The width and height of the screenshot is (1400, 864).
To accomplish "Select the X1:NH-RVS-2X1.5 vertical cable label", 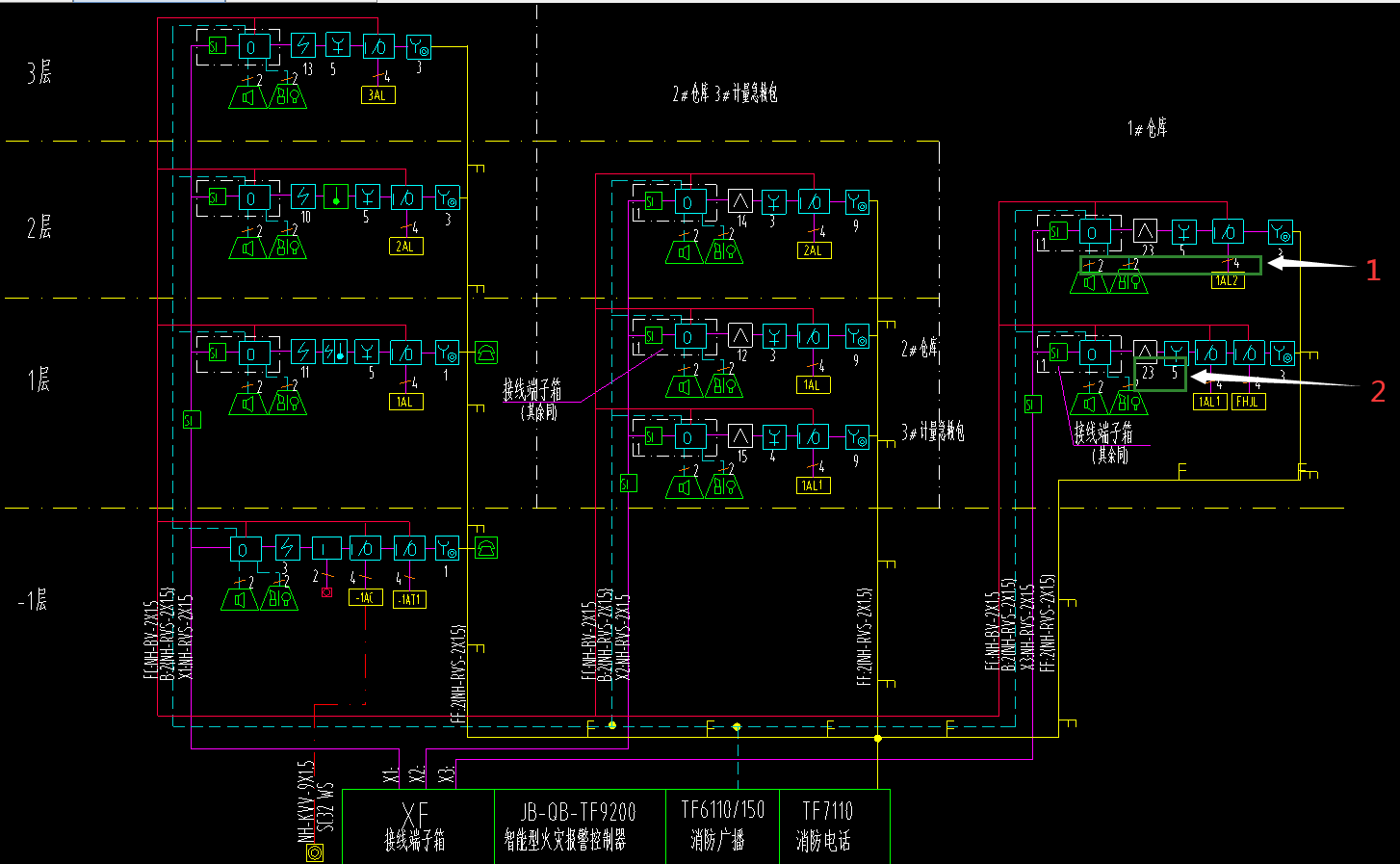I will click(x=186, y=636).
